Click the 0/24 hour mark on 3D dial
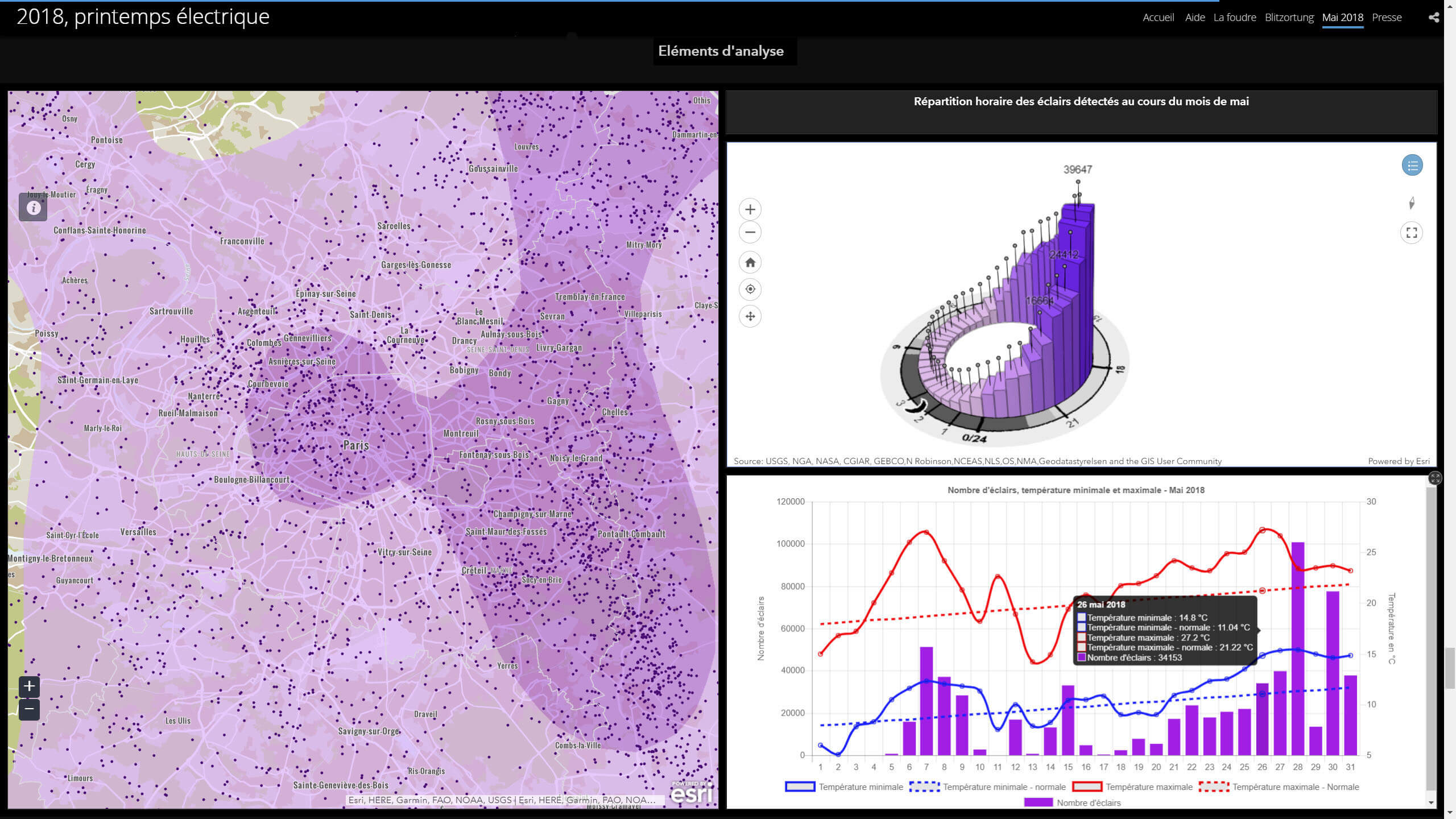The image size is (1456, 819). point(974,439)
